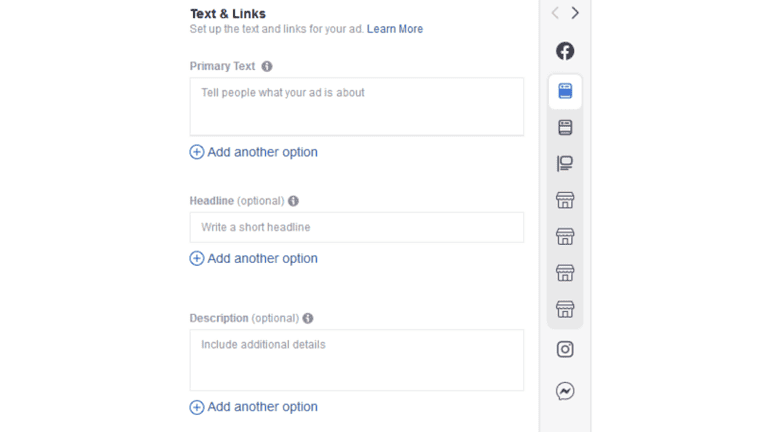Show info tooltip icon for Description
The image size is (768, 432).
click(x=308, y=318)
